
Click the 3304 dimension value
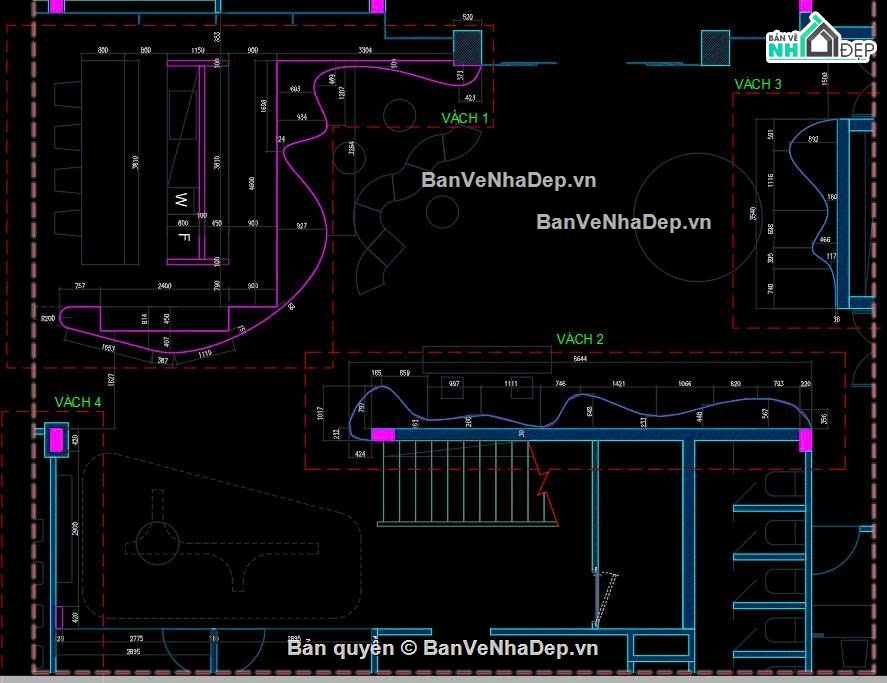(365, 50)
